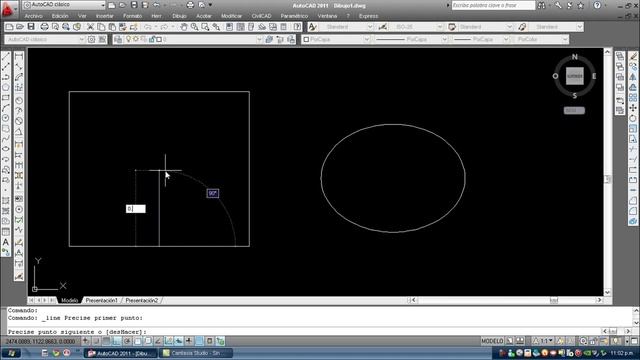Open Camtasia Studio in the Windows taskbar
The width and height of the screenshot is (640, 360).
(196, 353)
